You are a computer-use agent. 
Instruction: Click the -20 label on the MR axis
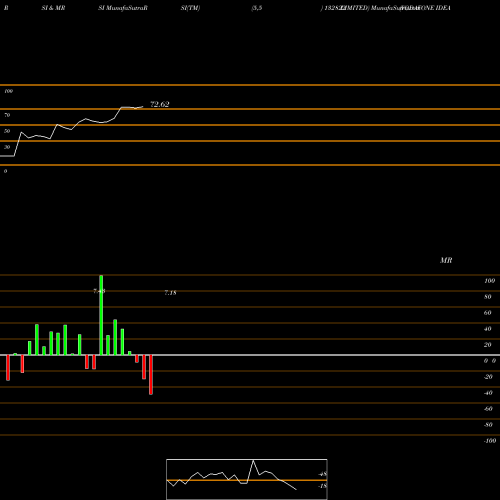488,377
